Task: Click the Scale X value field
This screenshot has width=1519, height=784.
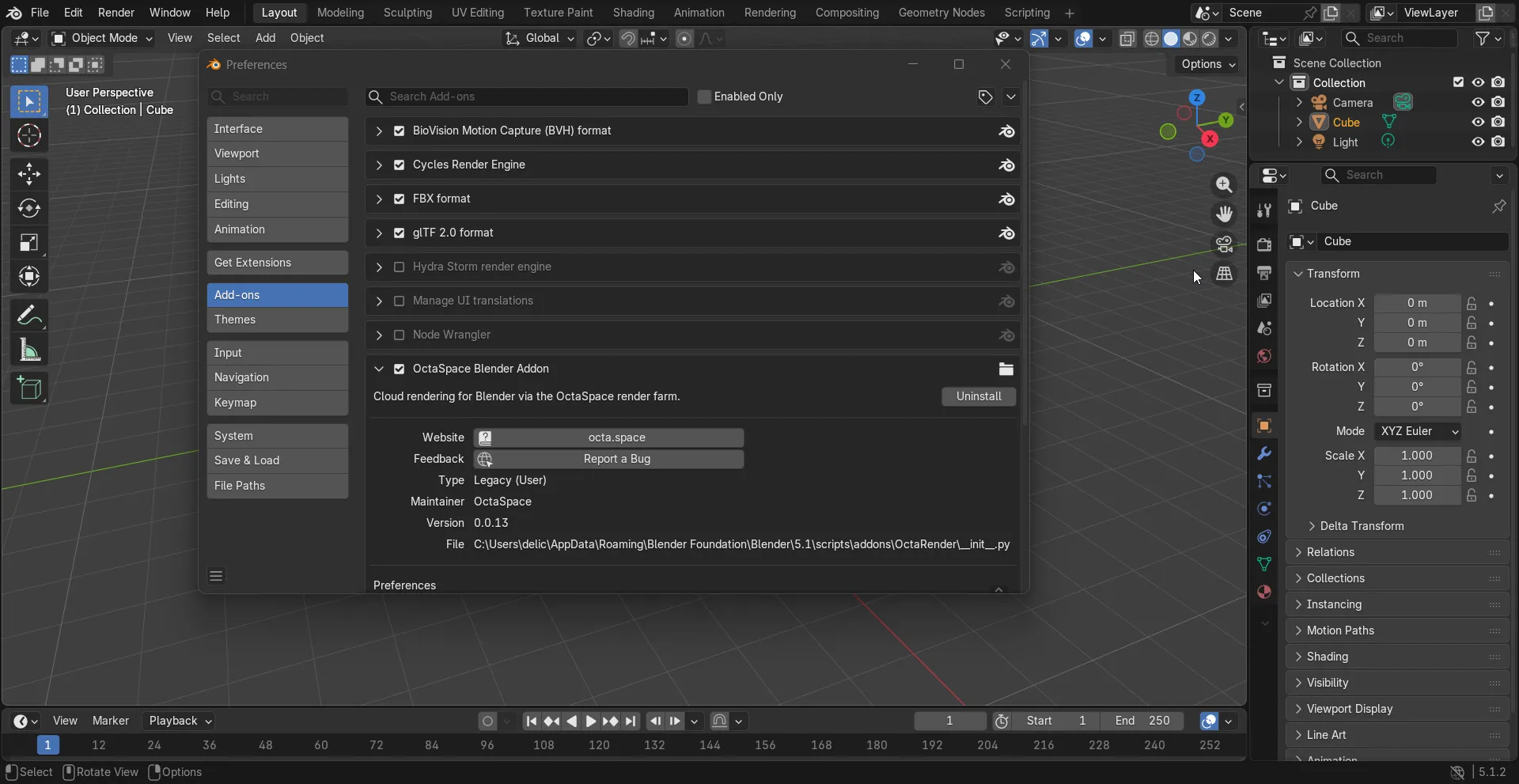Action: point(1417,456)
